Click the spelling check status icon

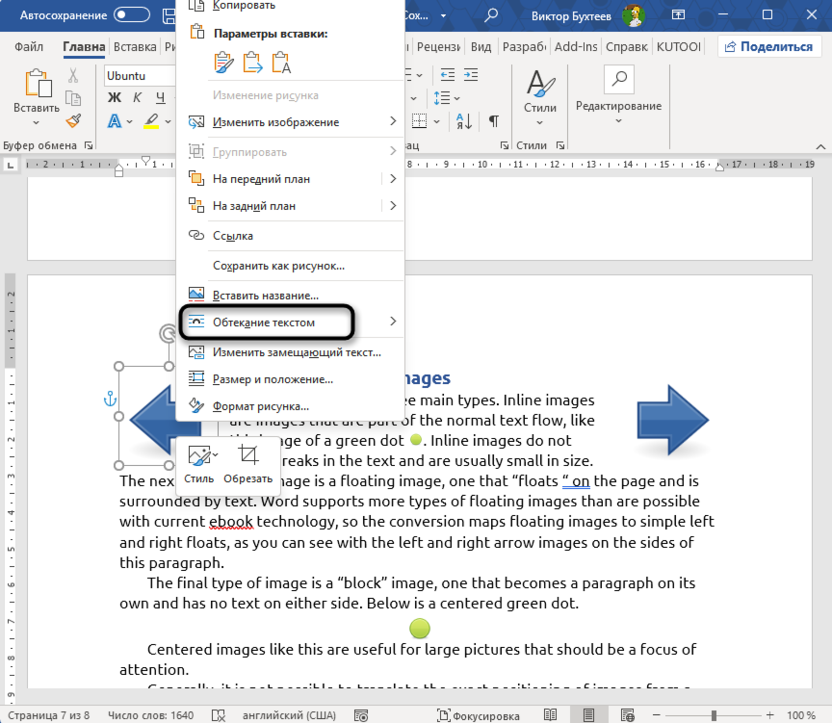click(x=219, y=715)
